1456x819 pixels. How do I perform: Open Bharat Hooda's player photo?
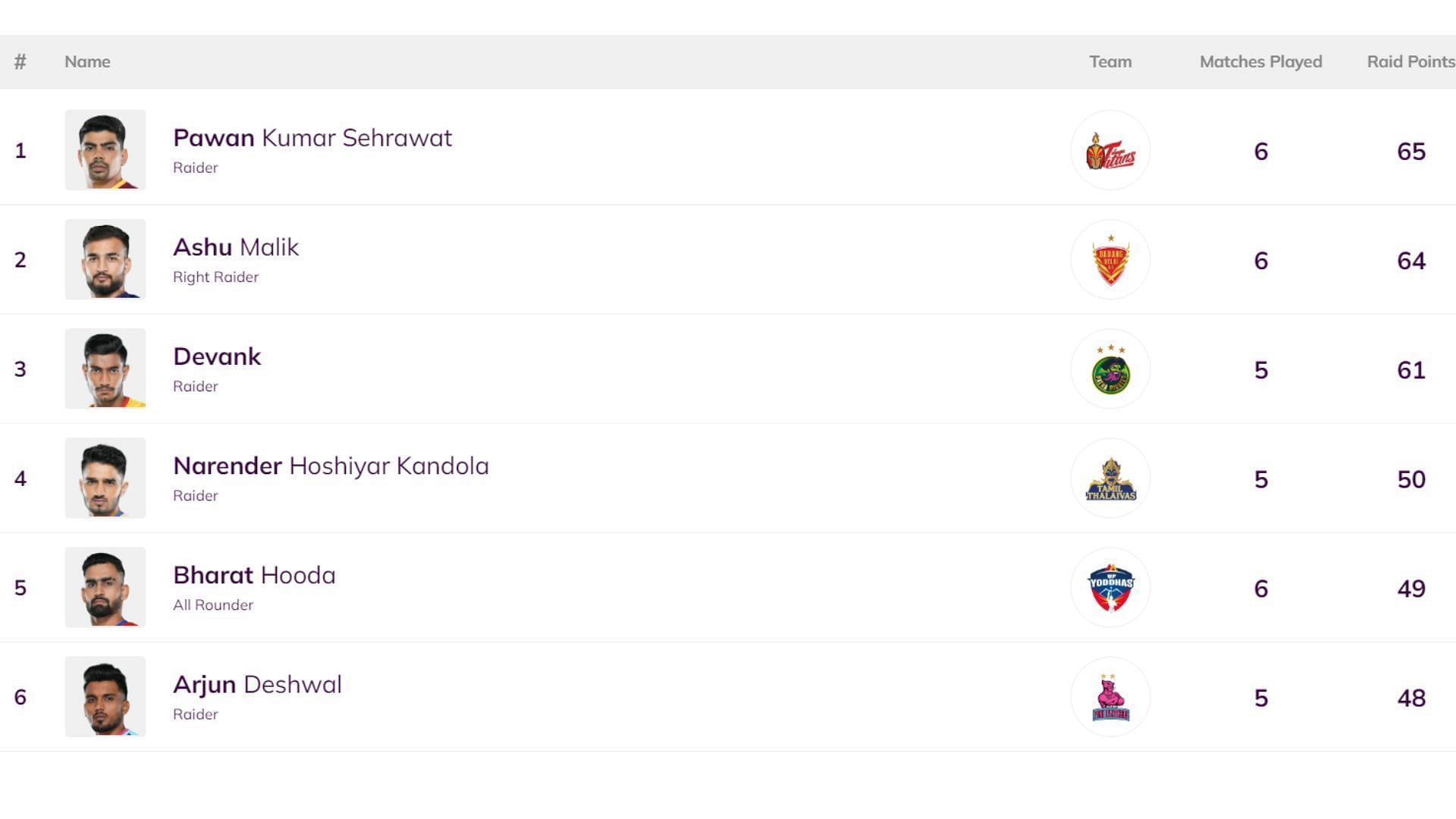point(105,587)
